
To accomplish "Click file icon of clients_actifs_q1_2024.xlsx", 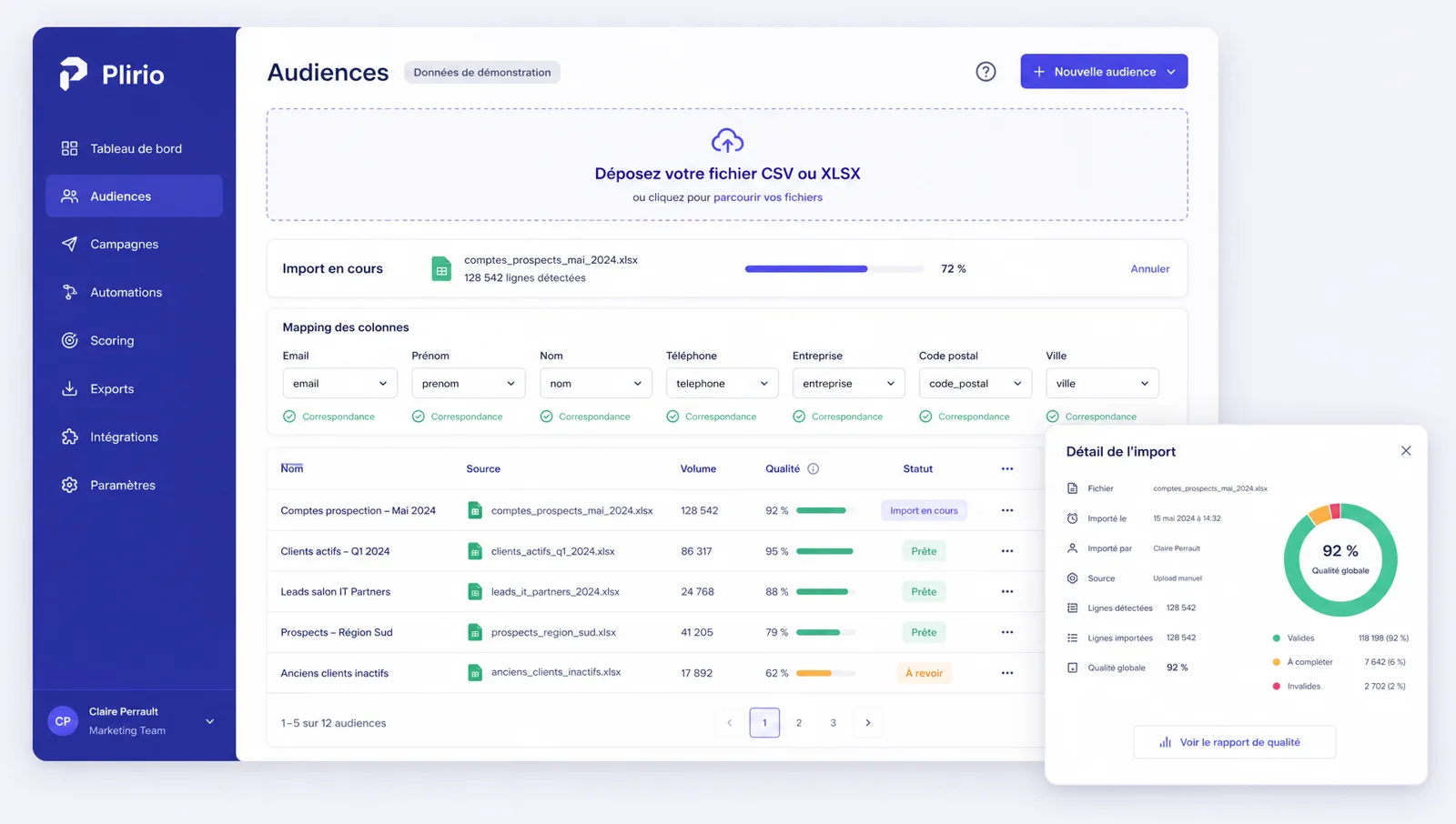I will [x=475, y=551].
